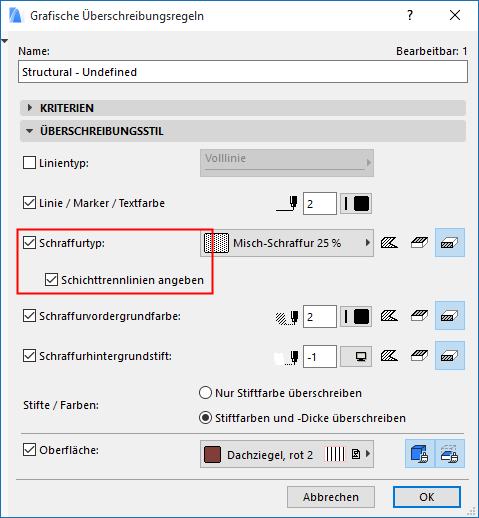The image size is (479, 518).
Task: Open line pen color picker button
Action: tap(356, 203)
